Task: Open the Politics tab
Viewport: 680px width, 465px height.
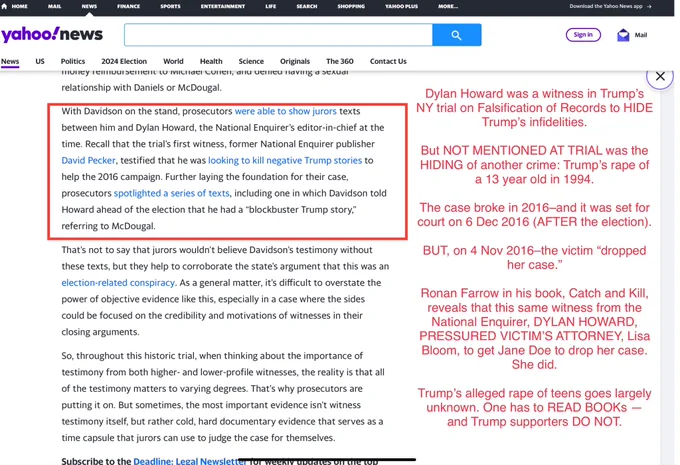Action: [x=73, y=61]
